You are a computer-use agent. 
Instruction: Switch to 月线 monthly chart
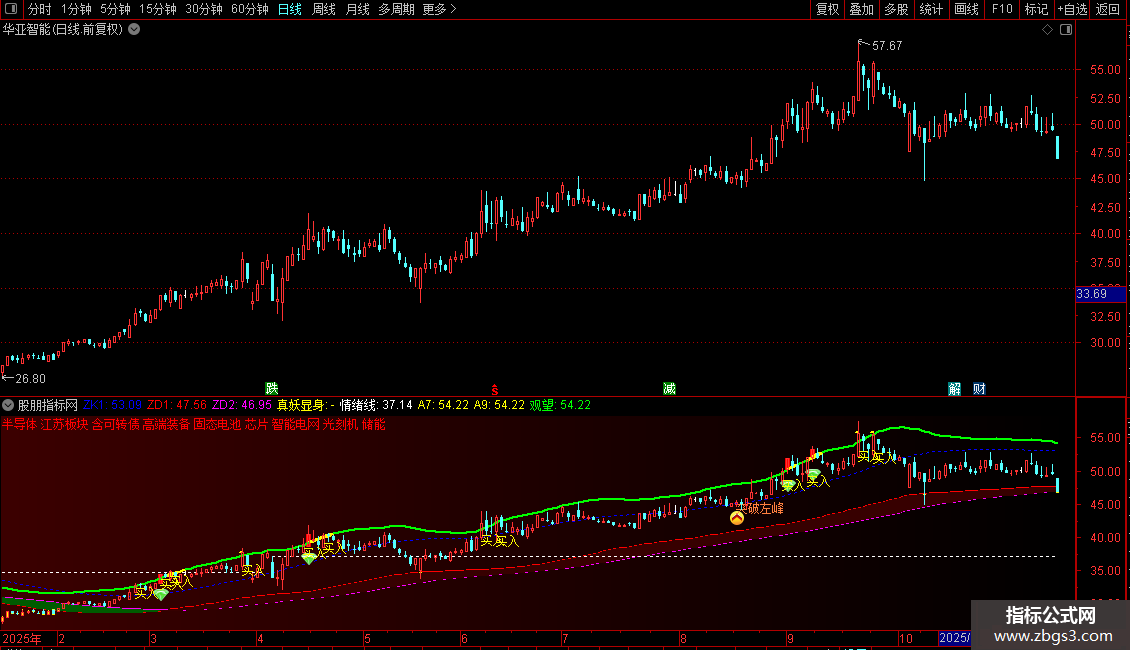[357, 9]
